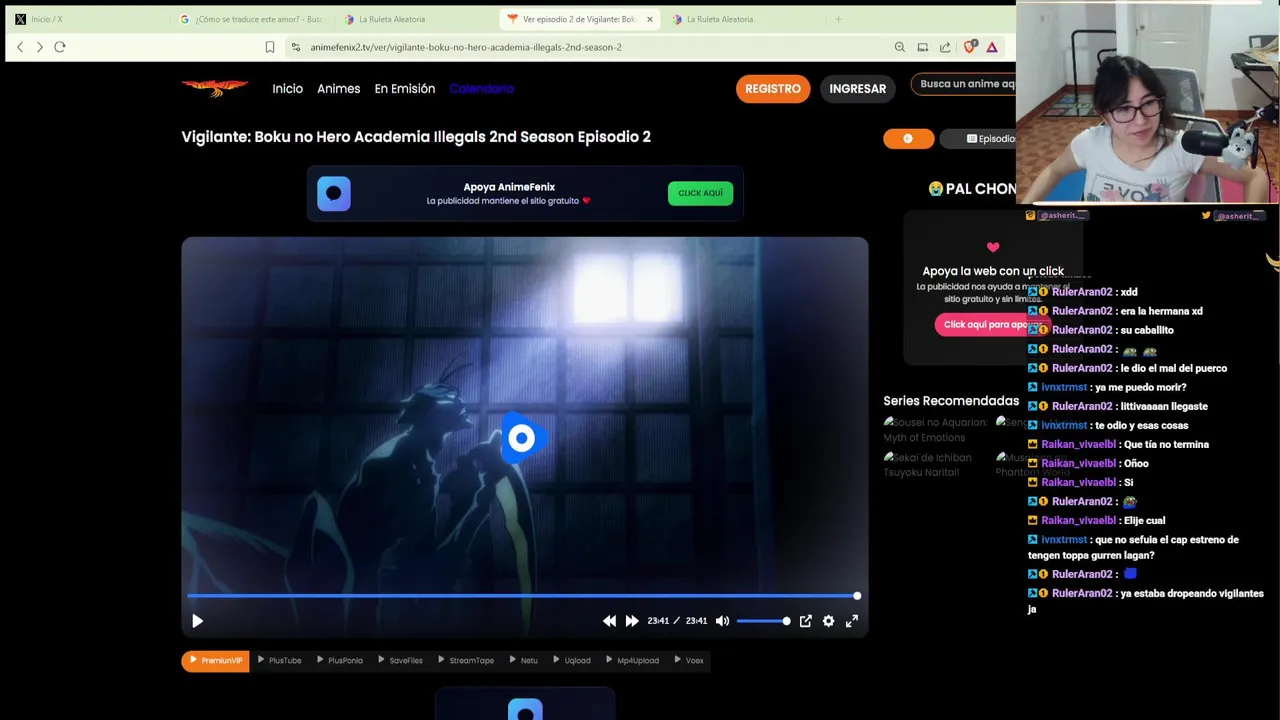Skip forward with the double-right arrow
Screen dimensions: 1280x720
632,621
